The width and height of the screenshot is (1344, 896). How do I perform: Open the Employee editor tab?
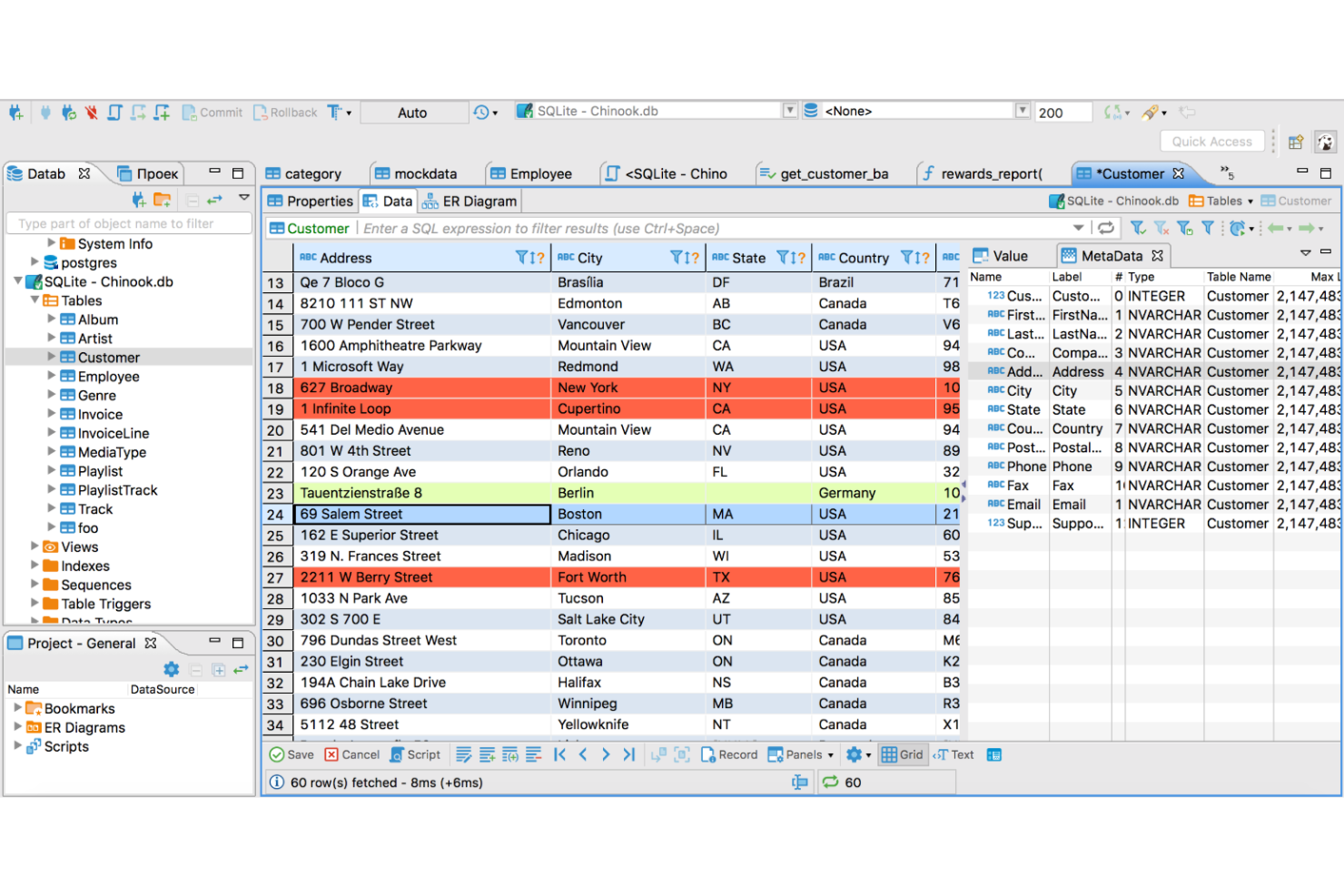click(x=539, y=172)
